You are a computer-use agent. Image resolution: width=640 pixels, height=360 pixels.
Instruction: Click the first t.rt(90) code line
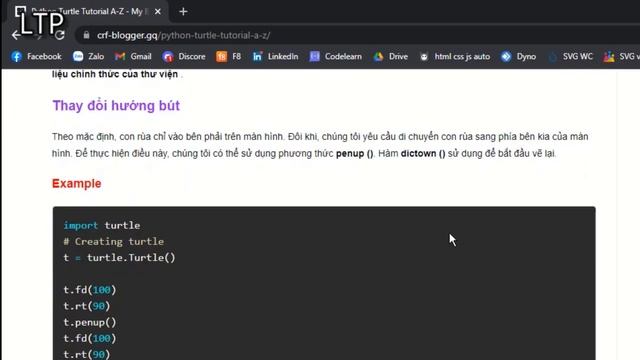87,306
